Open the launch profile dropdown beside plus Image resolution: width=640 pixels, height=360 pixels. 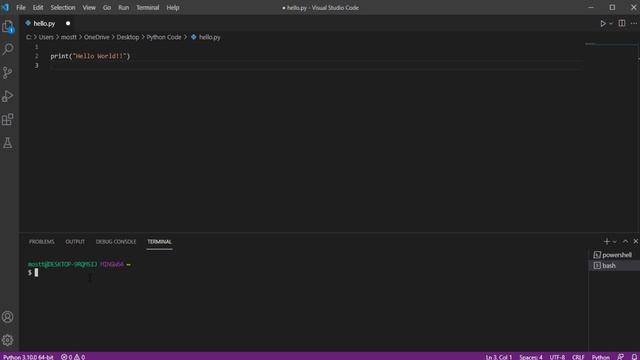tap(615, 242)
